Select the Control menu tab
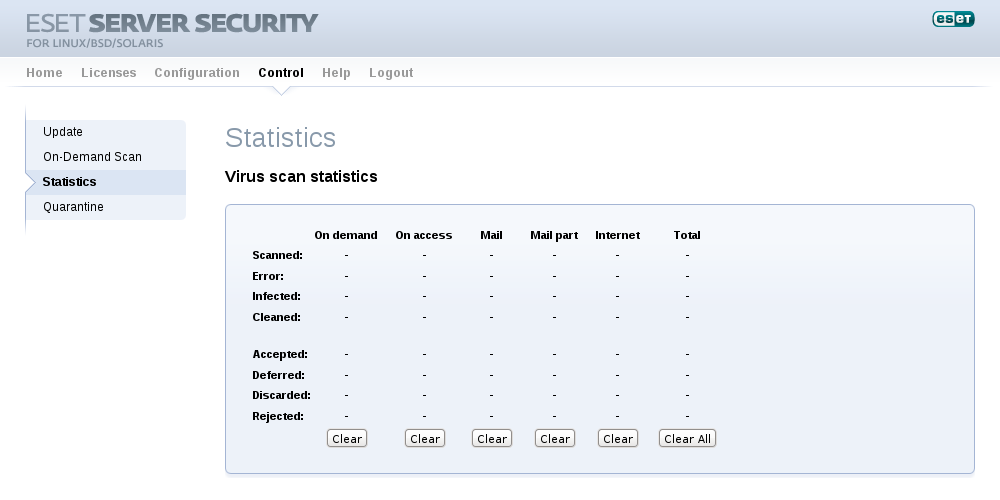 pos(281,73)
